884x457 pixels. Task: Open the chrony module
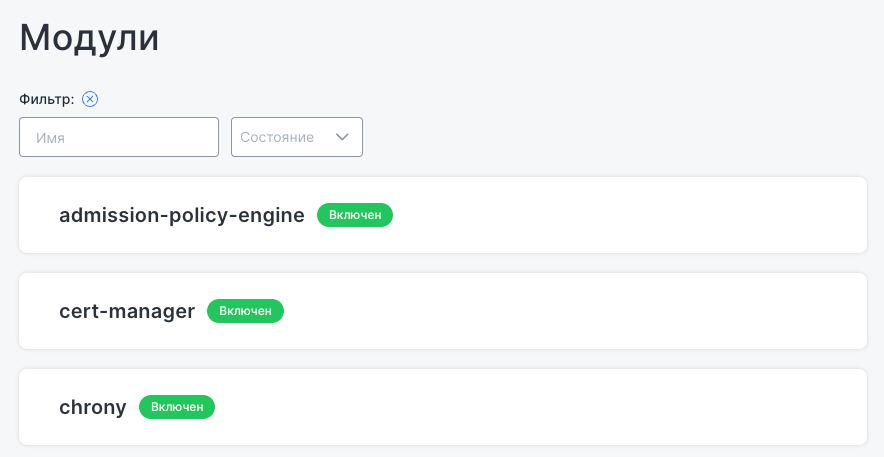[x=93, y=407]
